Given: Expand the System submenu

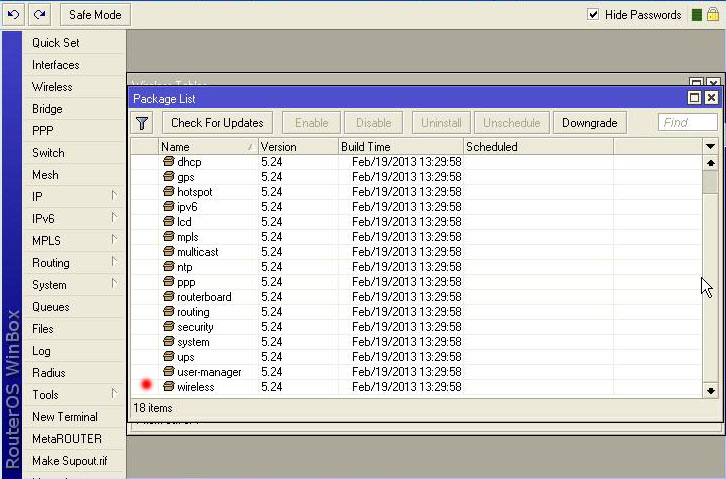Looking at the screenshot, I should coord(114,284).
